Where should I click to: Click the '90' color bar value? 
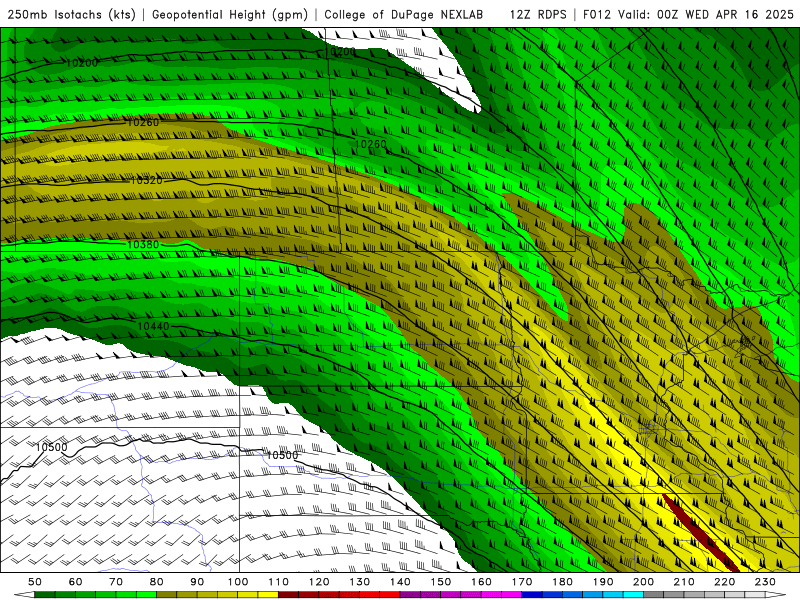[x=197, y=582]
